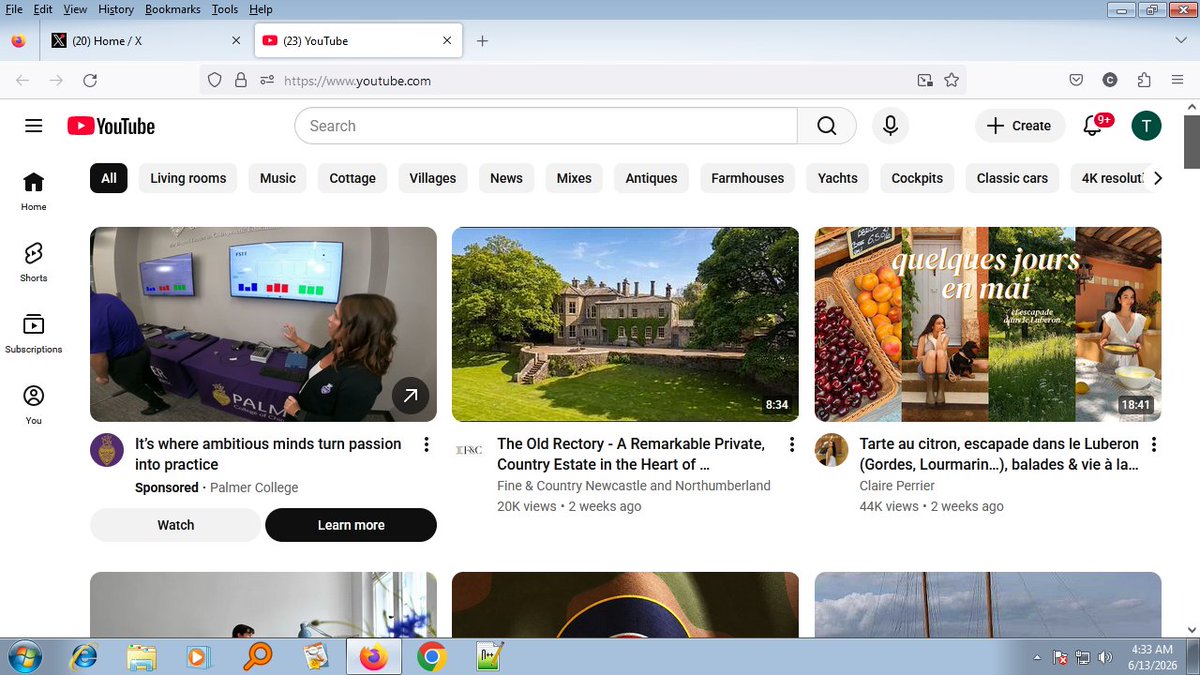
Task: Start voice search with microphone icon
Action: [890, 126]
